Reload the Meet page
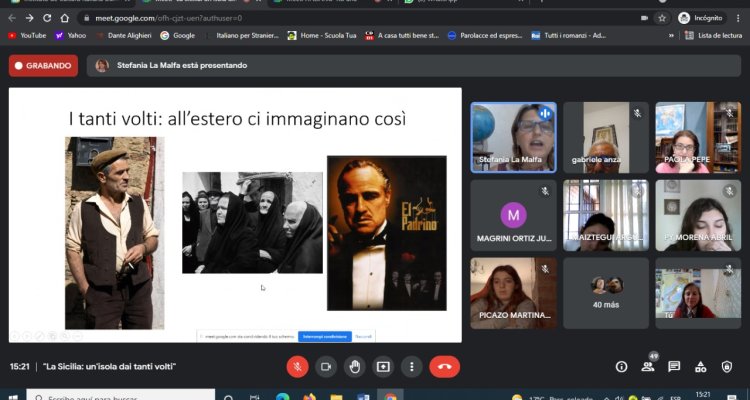 [x=47, y=18]
